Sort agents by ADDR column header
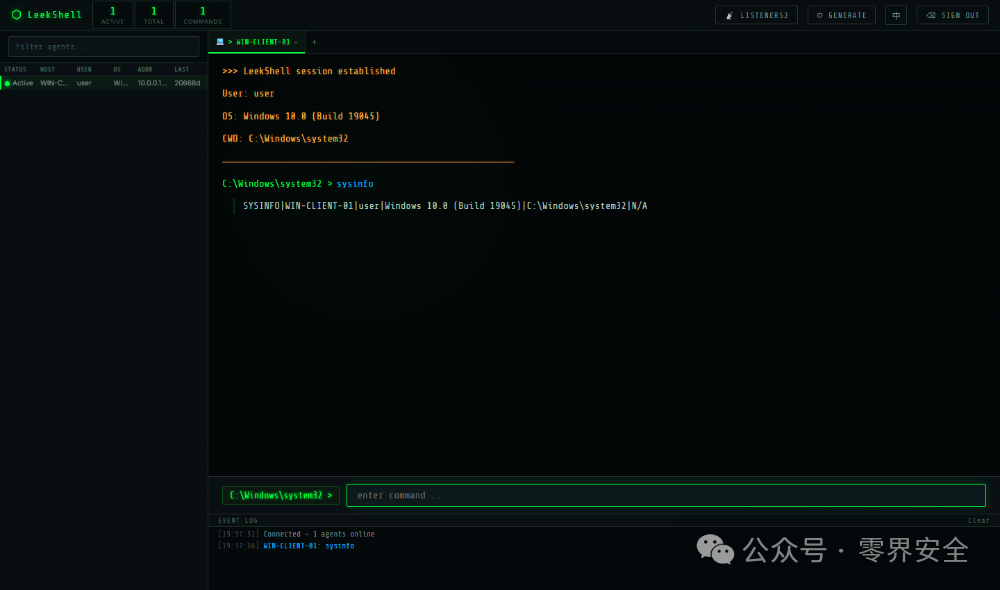The height and width of the screenshot is (590, 1000). pos(145,70)
